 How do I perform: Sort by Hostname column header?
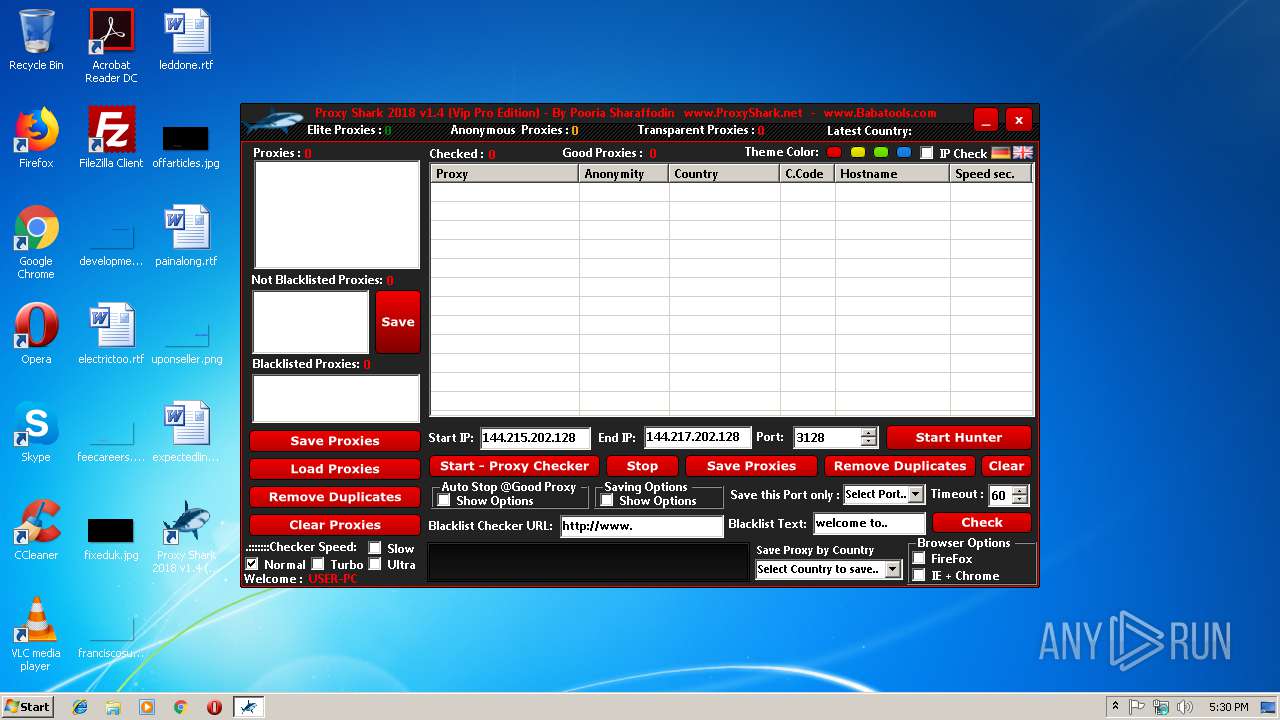893,174
